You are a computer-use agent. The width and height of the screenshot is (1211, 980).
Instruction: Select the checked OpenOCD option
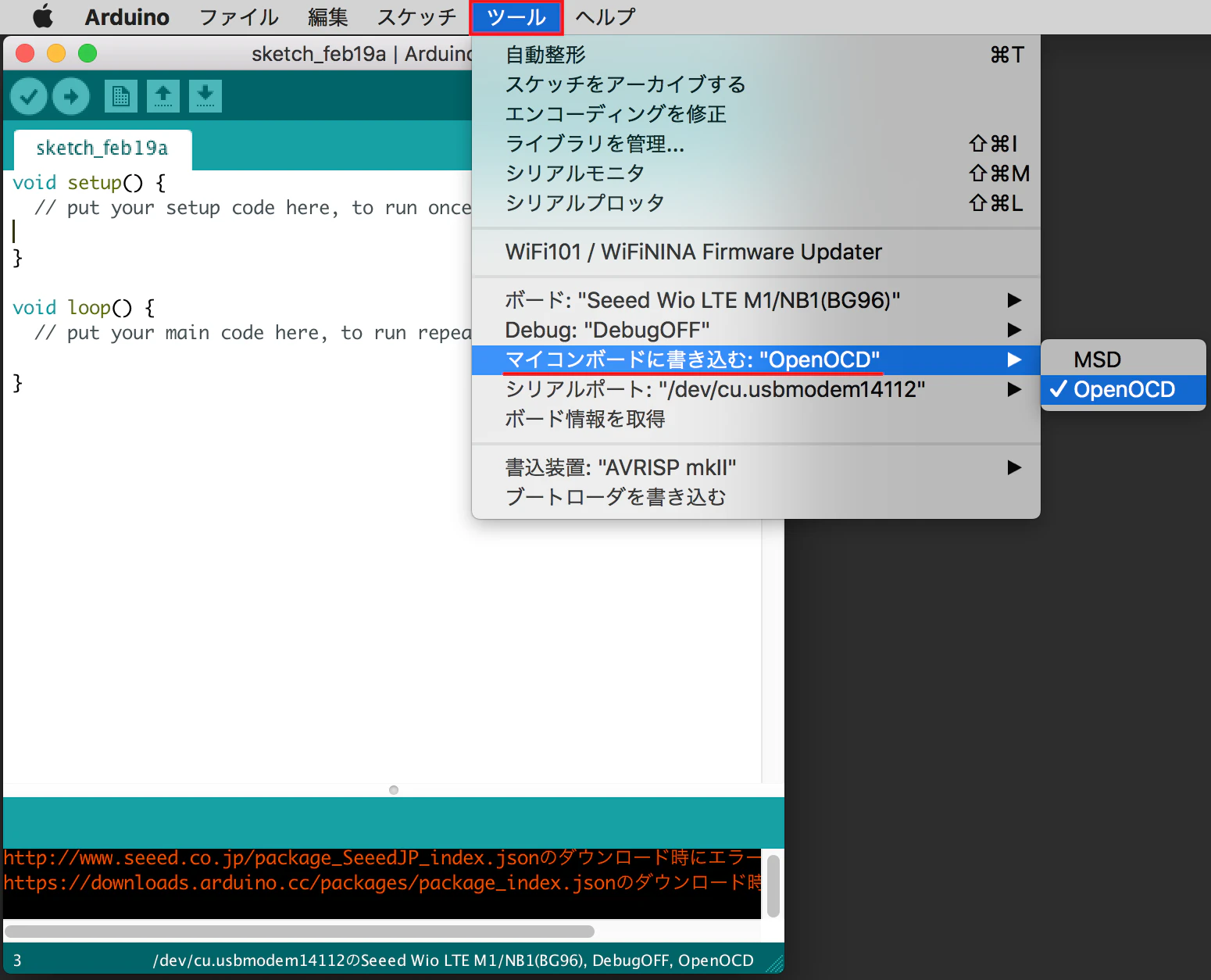tap(1123, 389)
